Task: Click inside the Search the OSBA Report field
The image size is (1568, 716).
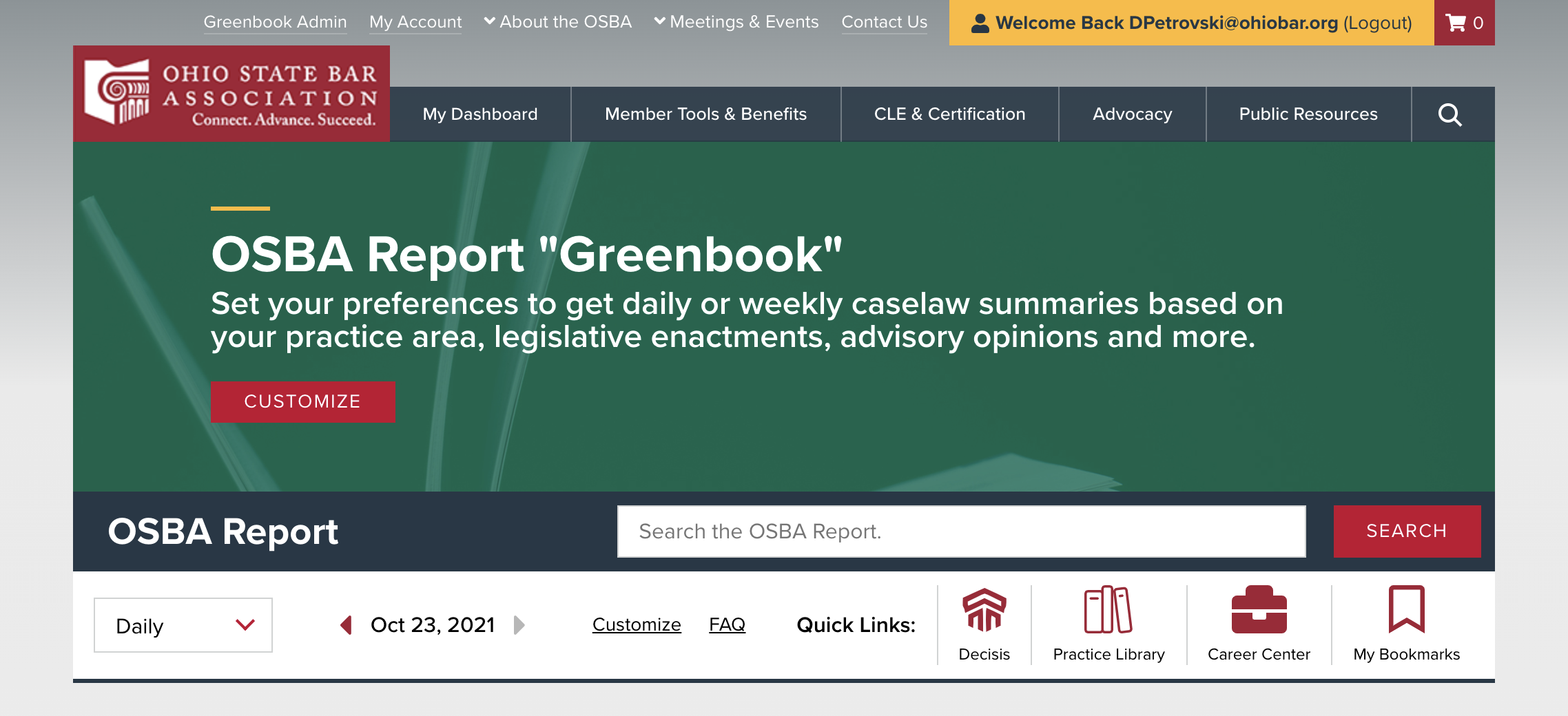Action: tap(960, 531)
